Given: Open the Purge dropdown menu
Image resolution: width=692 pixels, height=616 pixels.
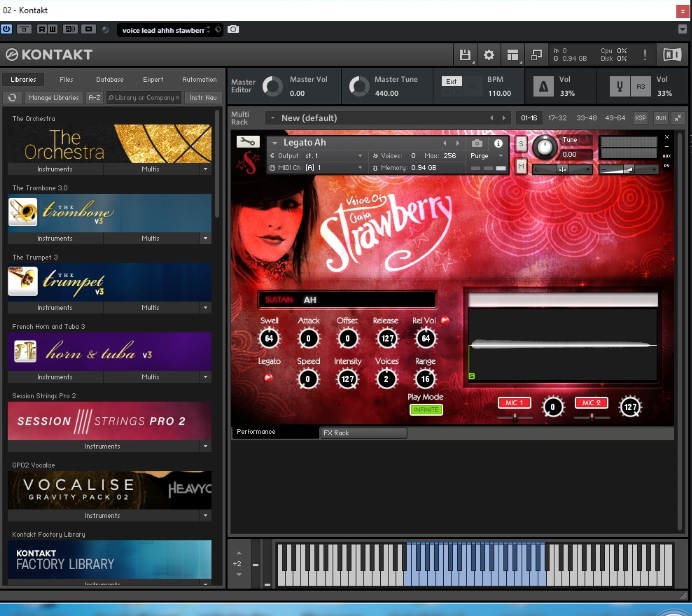Looking at the screenshot, I should coord(487,156).
